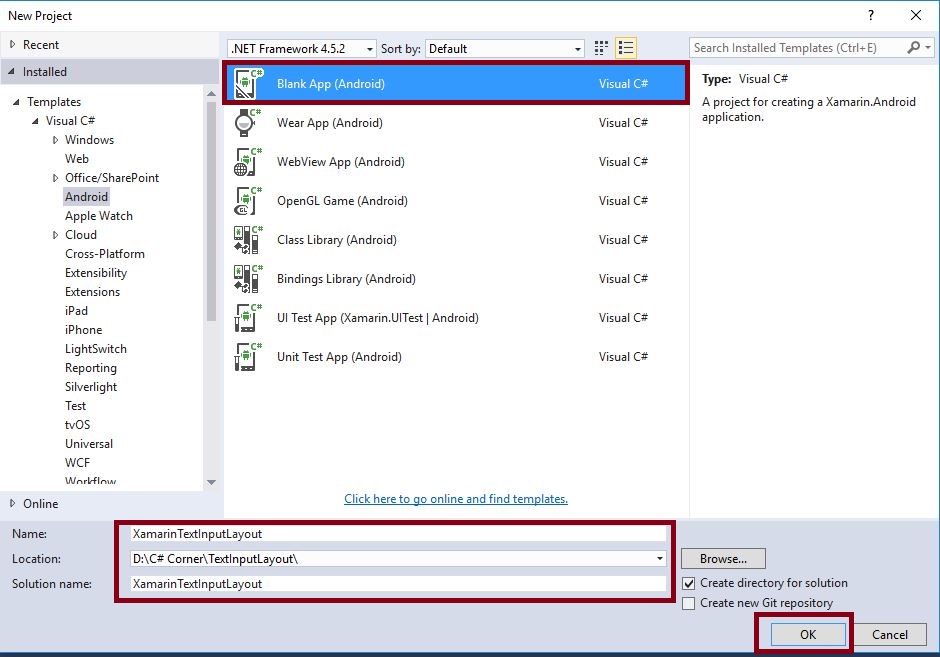
Task: Open the Location path dropdown arrow
Action: (659, 559)
